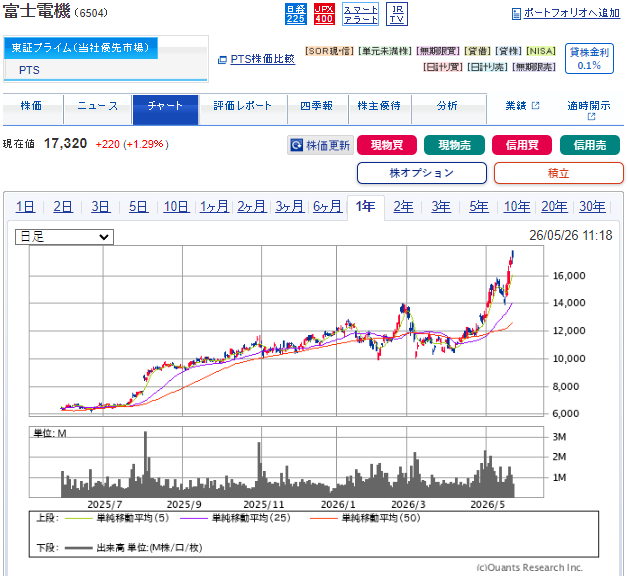Click the external link icon beside 業績
628x576 pixels.
(x=535, y=106)
